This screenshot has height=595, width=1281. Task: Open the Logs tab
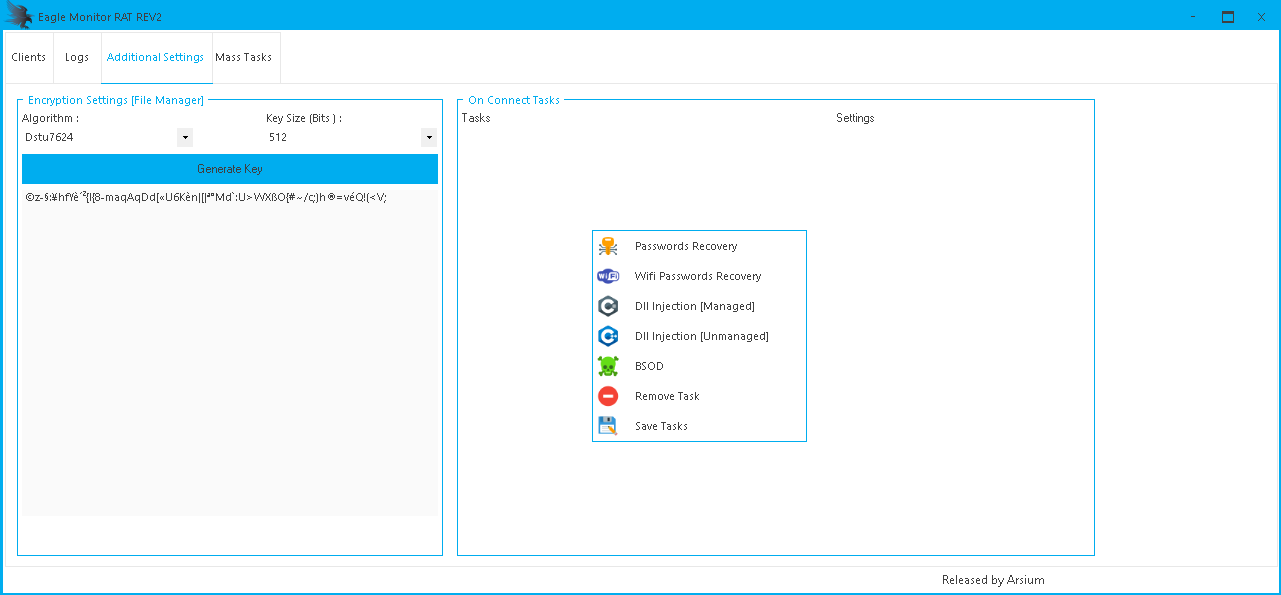click(x=77, y=58)
